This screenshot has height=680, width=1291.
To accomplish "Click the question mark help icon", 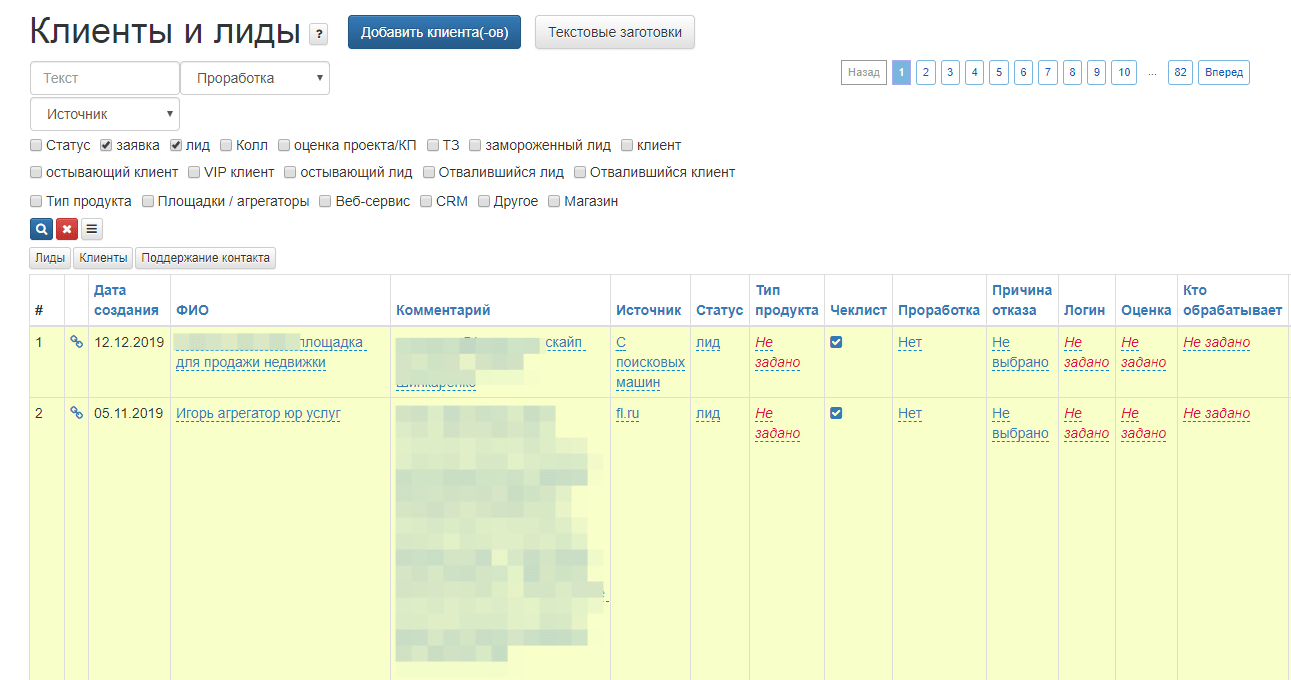I will 318,35.
